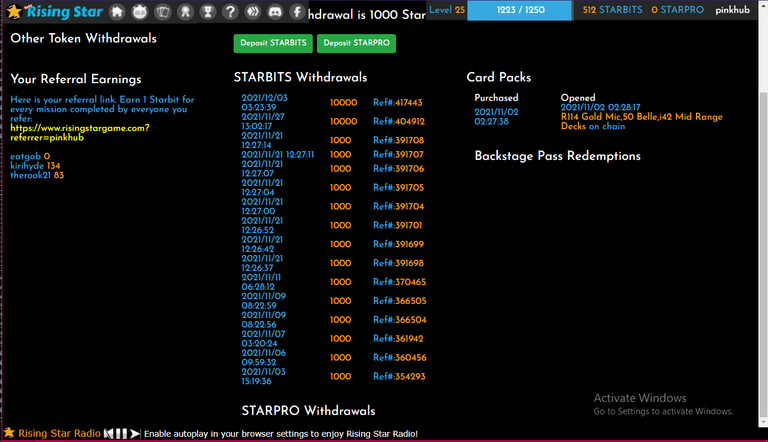The height and width of the screenshot is (442, 768).
Task: Click Deposit STARBITS button
Action: point(273,43)
